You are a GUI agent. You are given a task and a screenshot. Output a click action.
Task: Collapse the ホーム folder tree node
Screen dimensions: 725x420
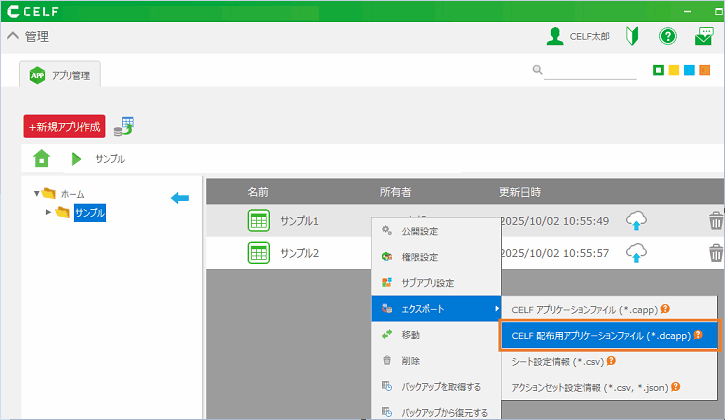pyautogui.click(x=37, y=194)
